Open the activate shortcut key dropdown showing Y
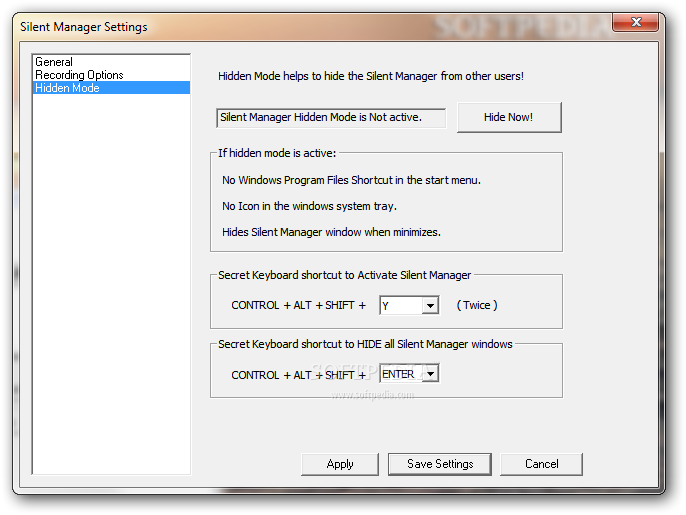Image resolution: width=686 pixels, height=515 pixels. (430, 305)
